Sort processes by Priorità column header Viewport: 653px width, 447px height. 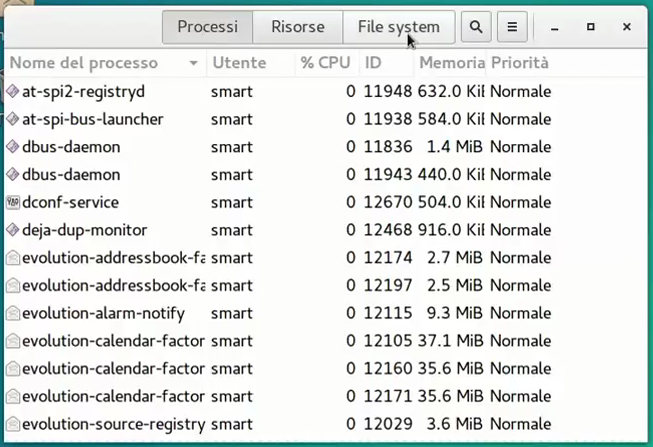[x=518, y=63]
